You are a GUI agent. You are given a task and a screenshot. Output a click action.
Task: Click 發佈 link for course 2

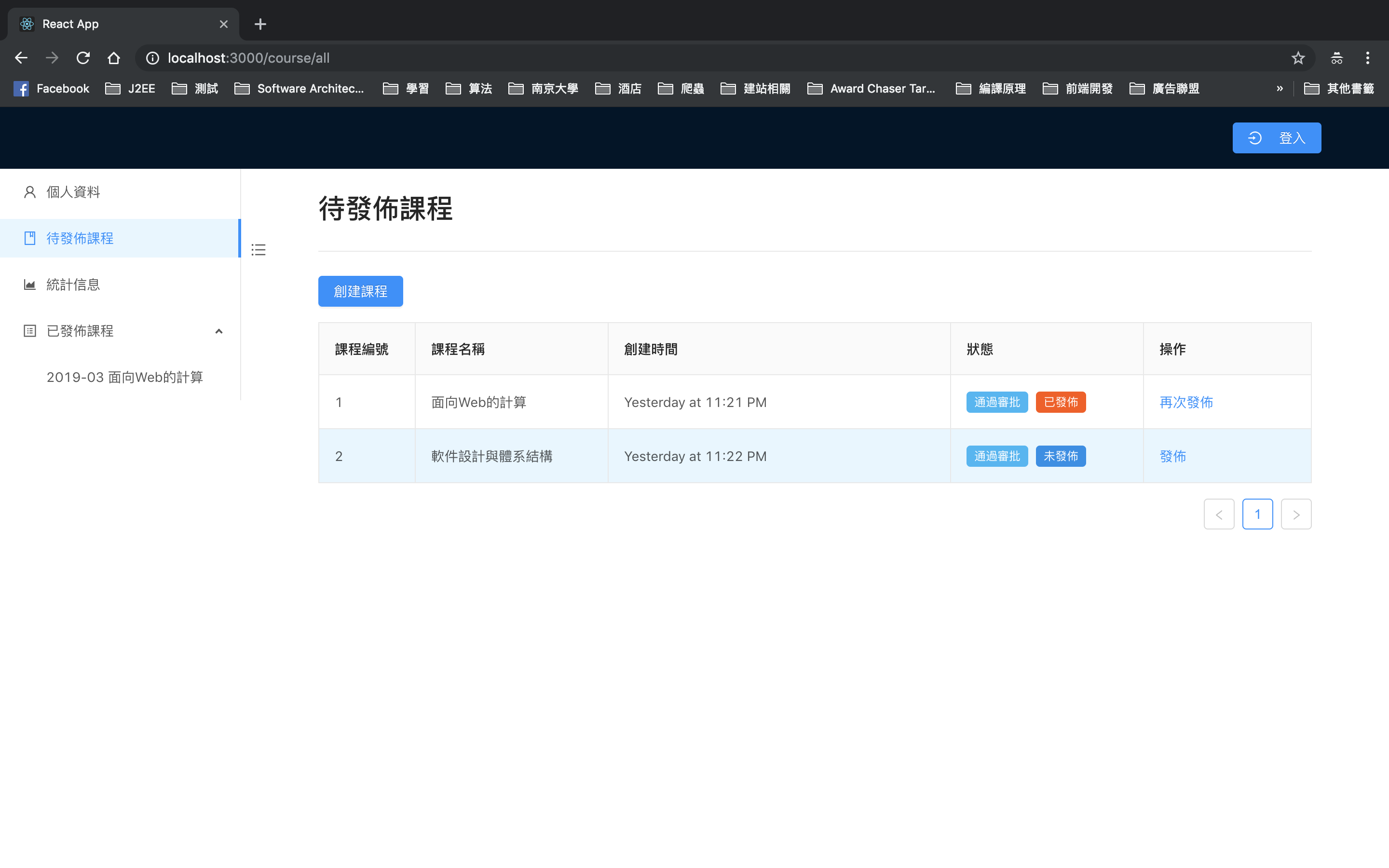point(1172,456)
